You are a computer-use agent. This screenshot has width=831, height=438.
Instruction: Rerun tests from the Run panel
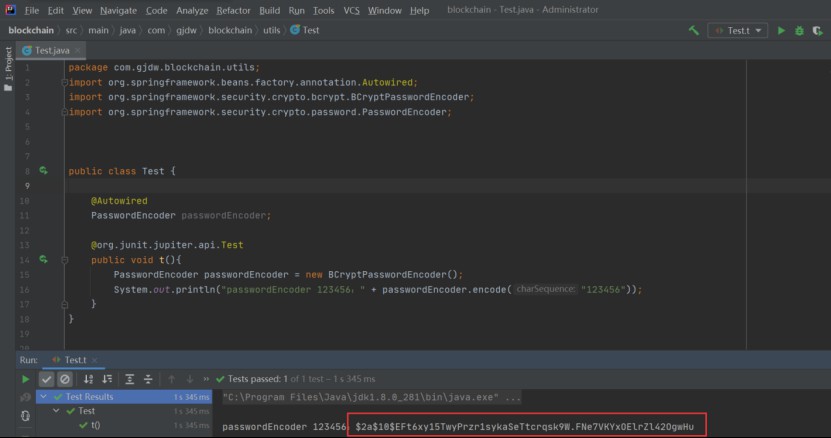coord(26,379)
